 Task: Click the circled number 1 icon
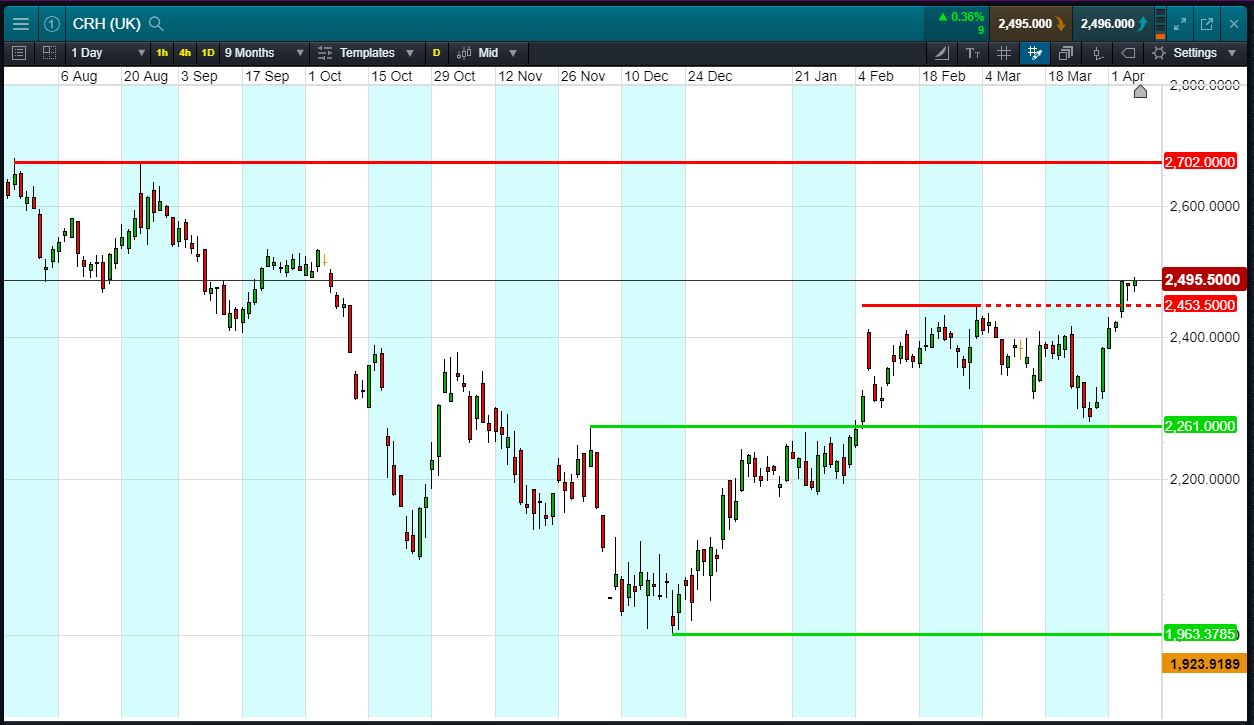pyautogui.click(x=53, y=24)
